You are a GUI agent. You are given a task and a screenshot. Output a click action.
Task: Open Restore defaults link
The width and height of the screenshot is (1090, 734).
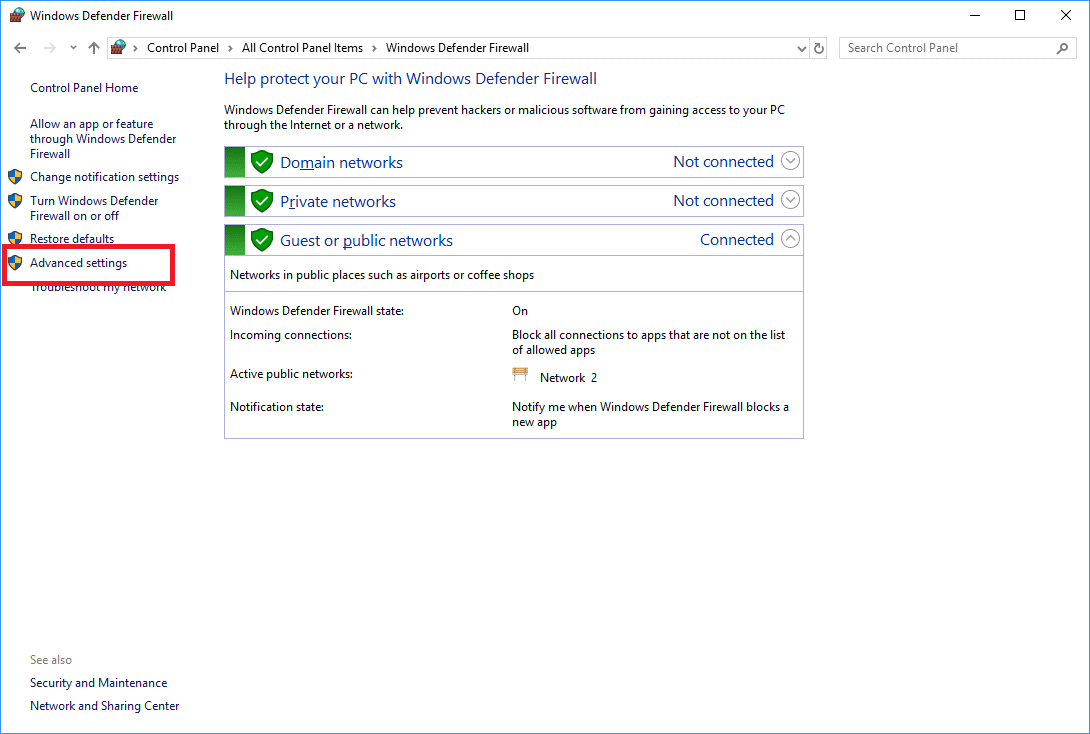click(72, 238)
